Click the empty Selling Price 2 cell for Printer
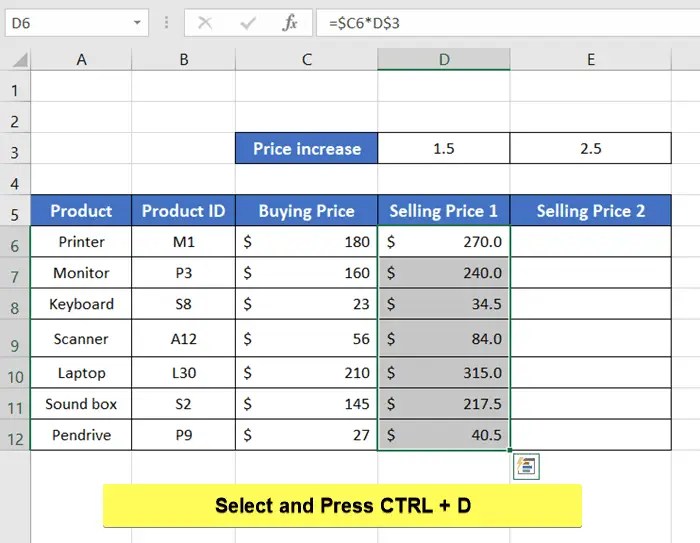This screenshot has height=543, width=700. pyautogui.click(x=591, y=242)
